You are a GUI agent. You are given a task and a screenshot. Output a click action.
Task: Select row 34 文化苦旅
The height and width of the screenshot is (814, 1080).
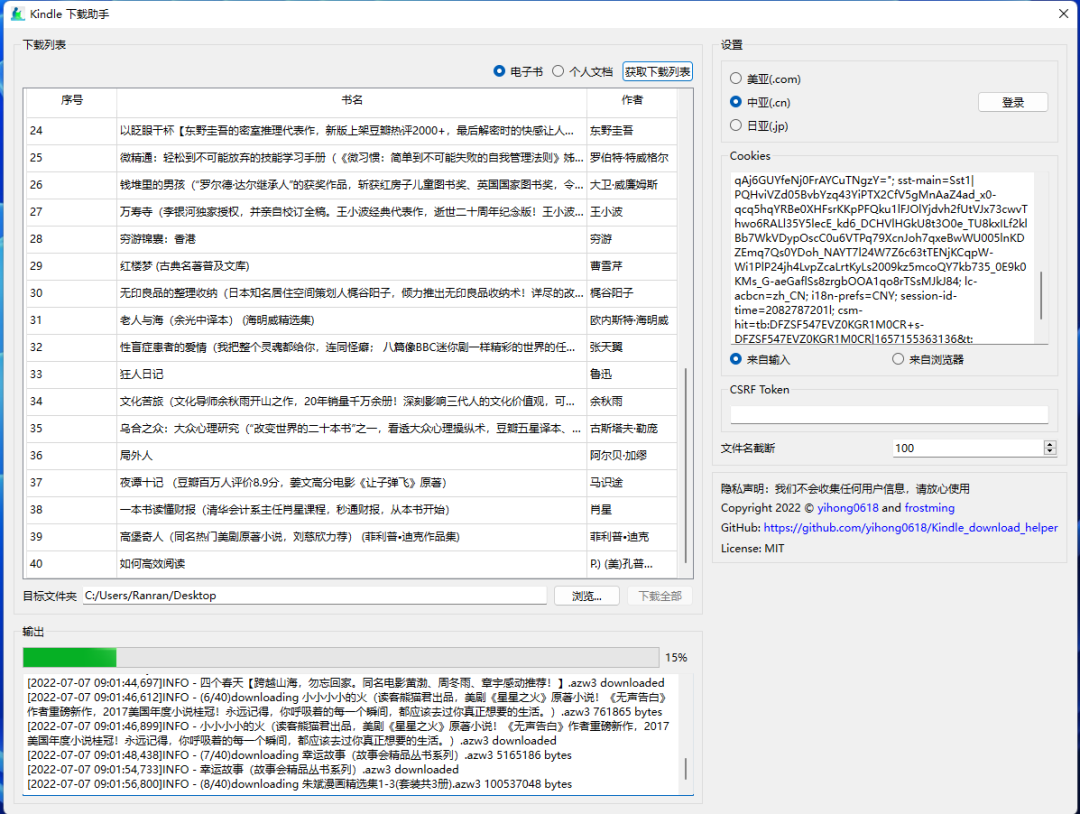click(x=352, y=401)
